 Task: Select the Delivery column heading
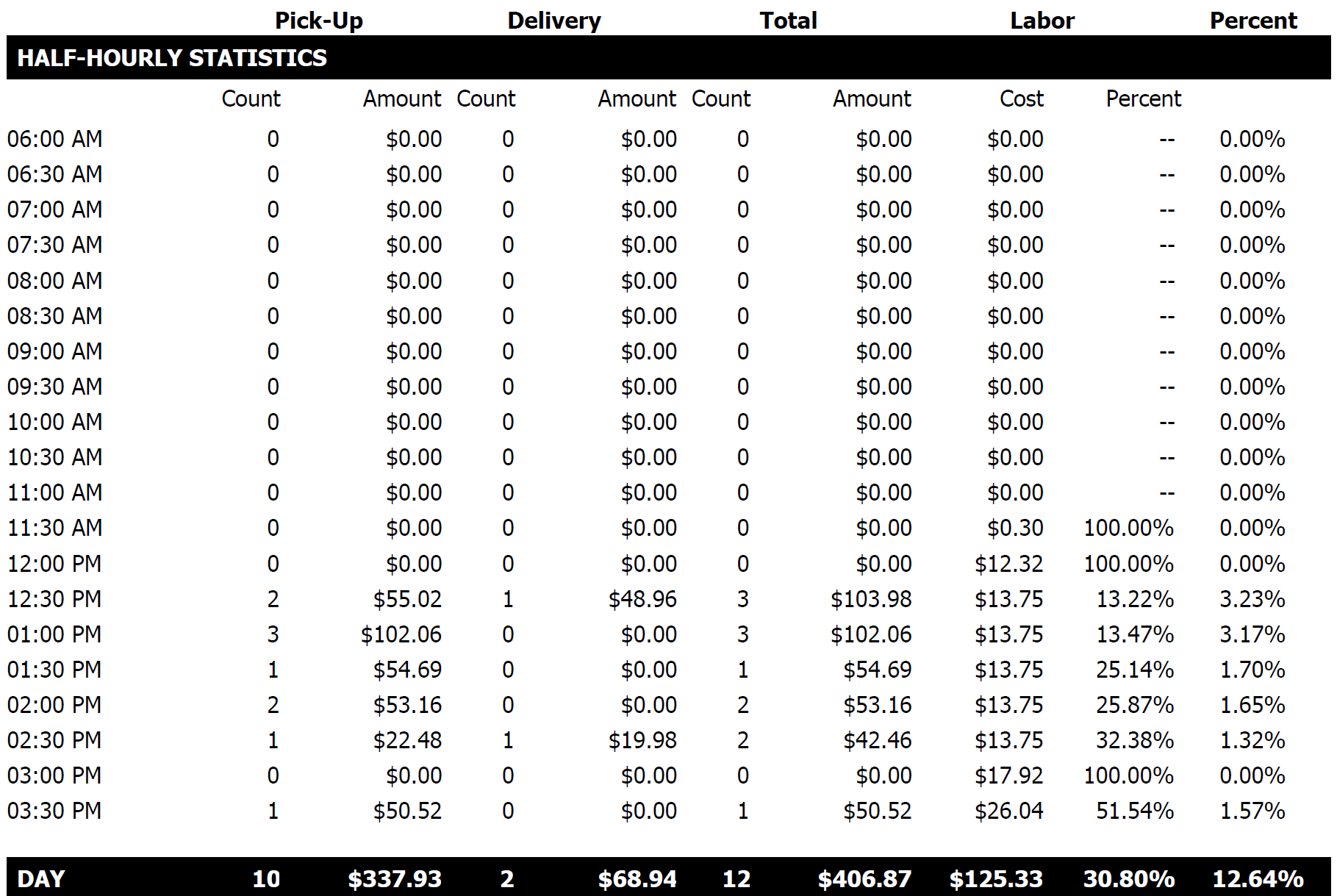[553, 21]
